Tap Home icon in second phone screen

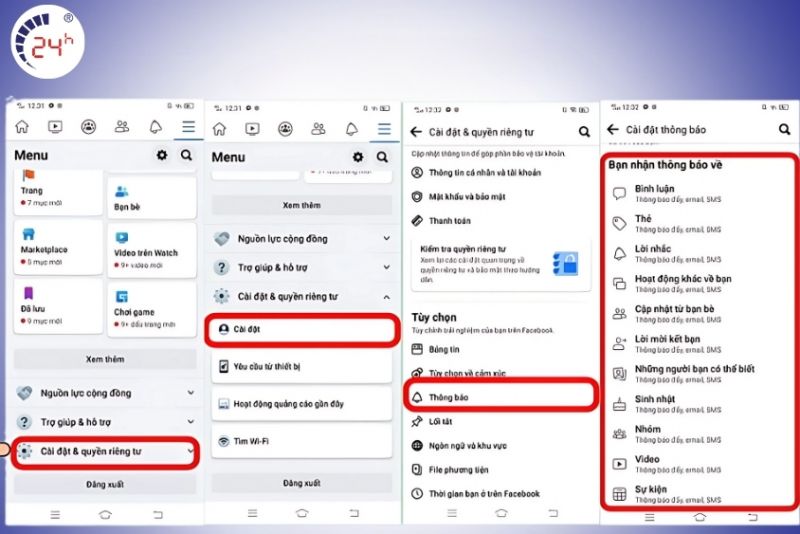219,129
